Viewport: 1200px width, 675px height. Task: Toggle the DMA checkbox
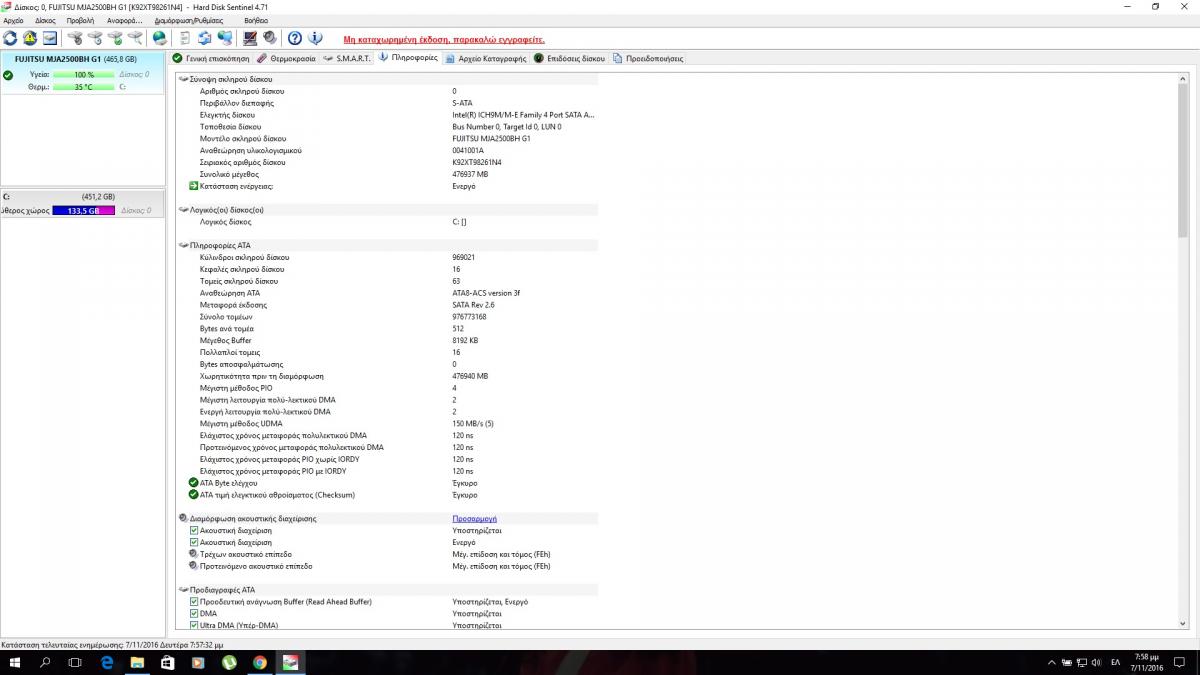194,614
